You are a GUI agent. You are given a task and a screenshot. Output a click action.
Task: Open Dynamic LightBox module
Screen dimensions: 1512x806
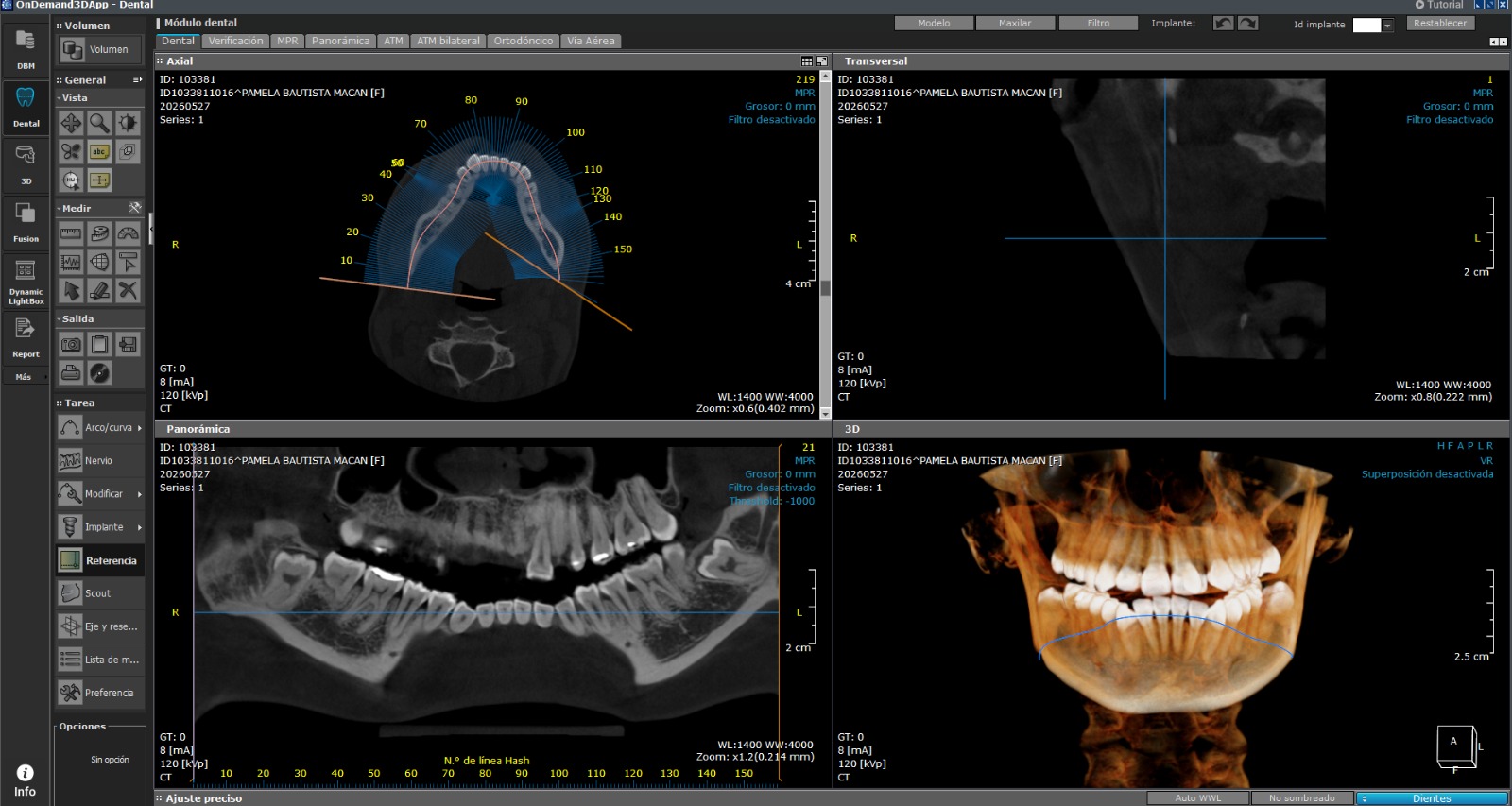(x=26, y=282)
